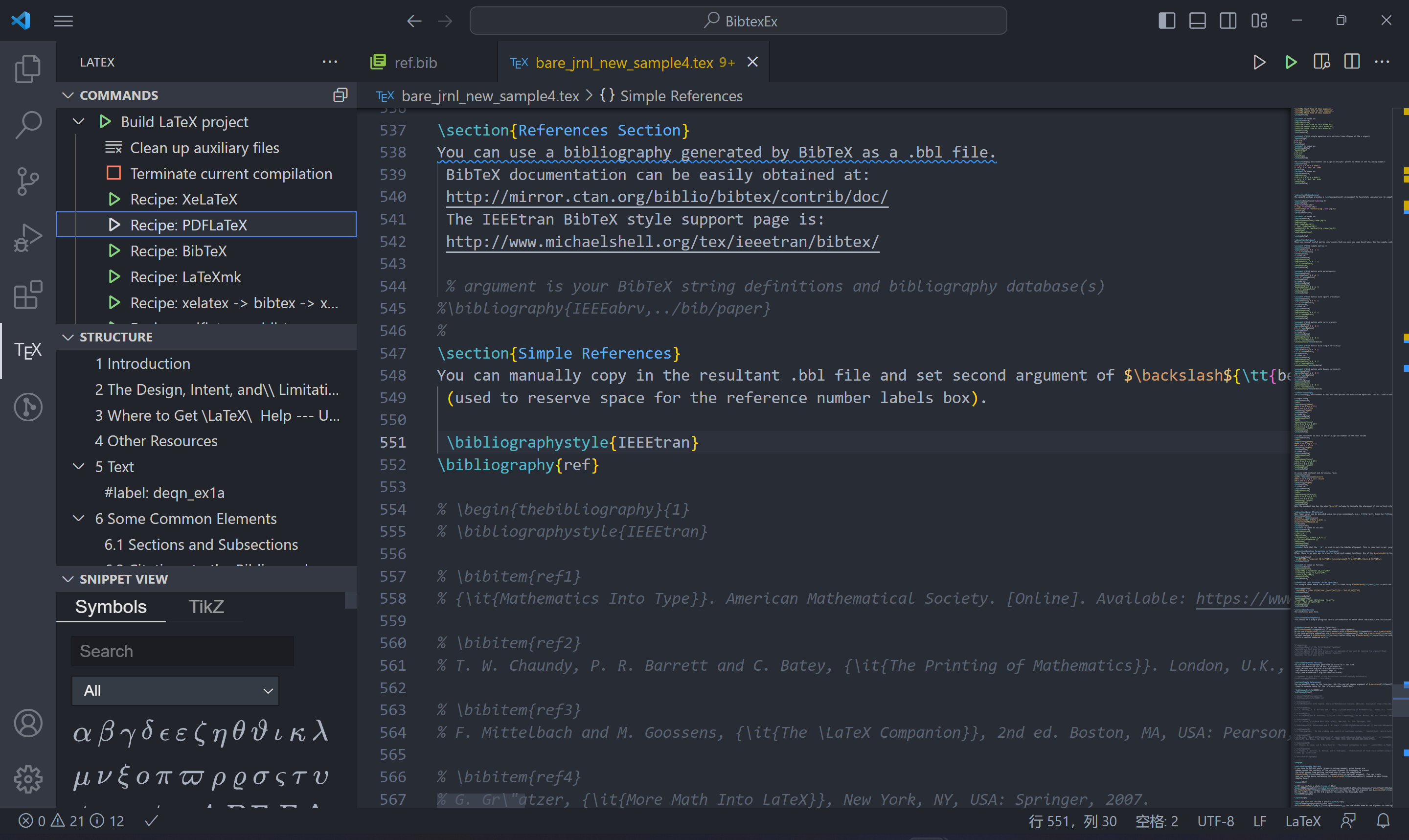The width and height of the screenshot is (1409, 840).
Task: Open editor More Actions ellipsis
Action: click(x=1382, y=62)
